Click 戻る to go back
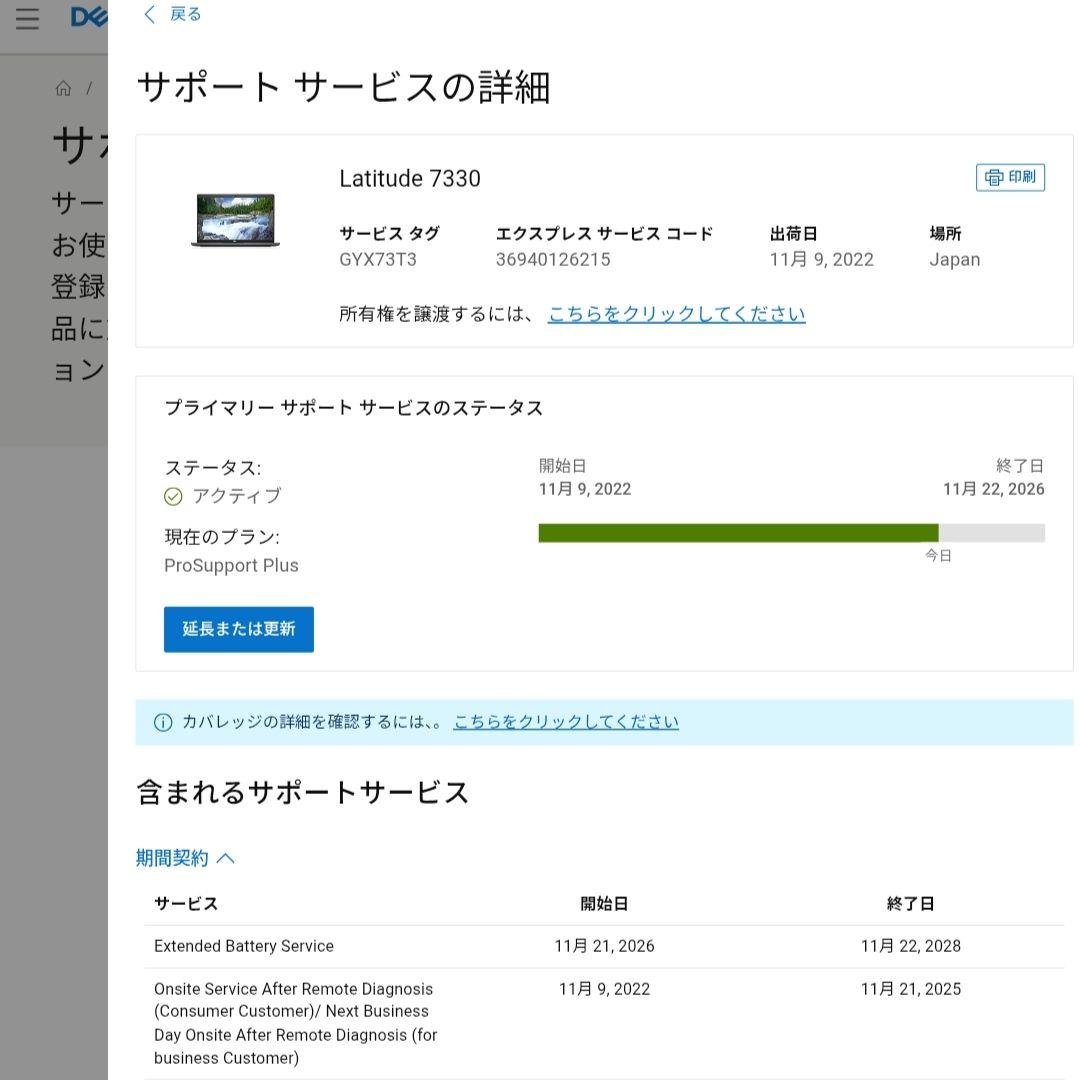 pos(185,14)
